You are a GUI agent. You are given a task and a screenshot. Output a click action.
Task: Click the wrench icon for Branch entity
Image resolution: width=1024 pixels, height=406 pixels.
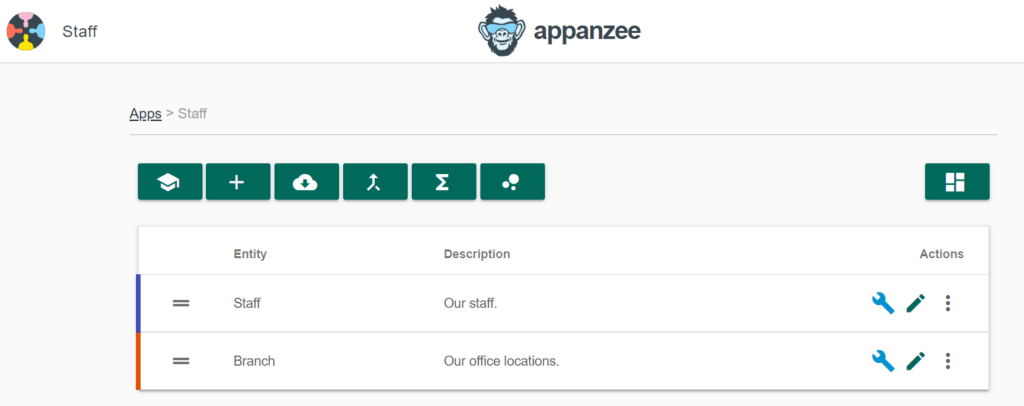coord(883,360)
